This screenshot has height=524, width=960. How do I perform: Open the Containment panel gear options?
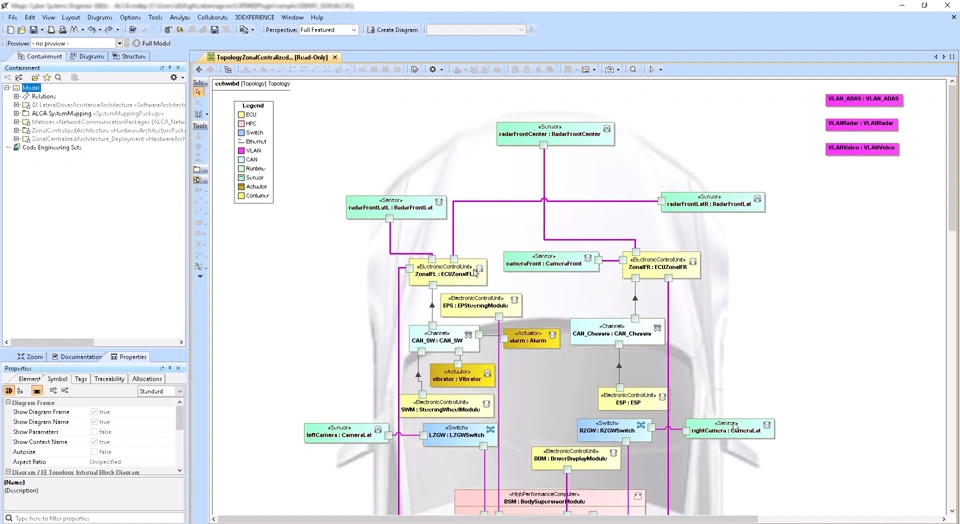173,77
